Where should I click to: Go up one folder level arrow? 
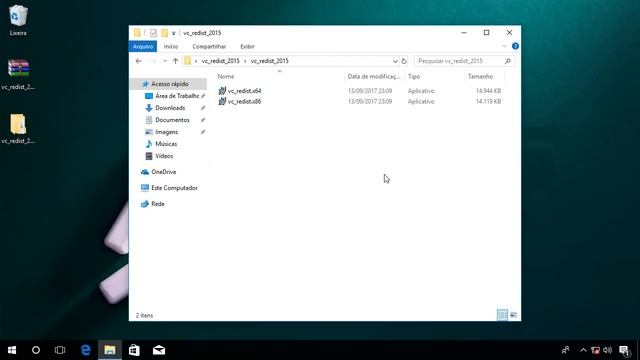176,61
